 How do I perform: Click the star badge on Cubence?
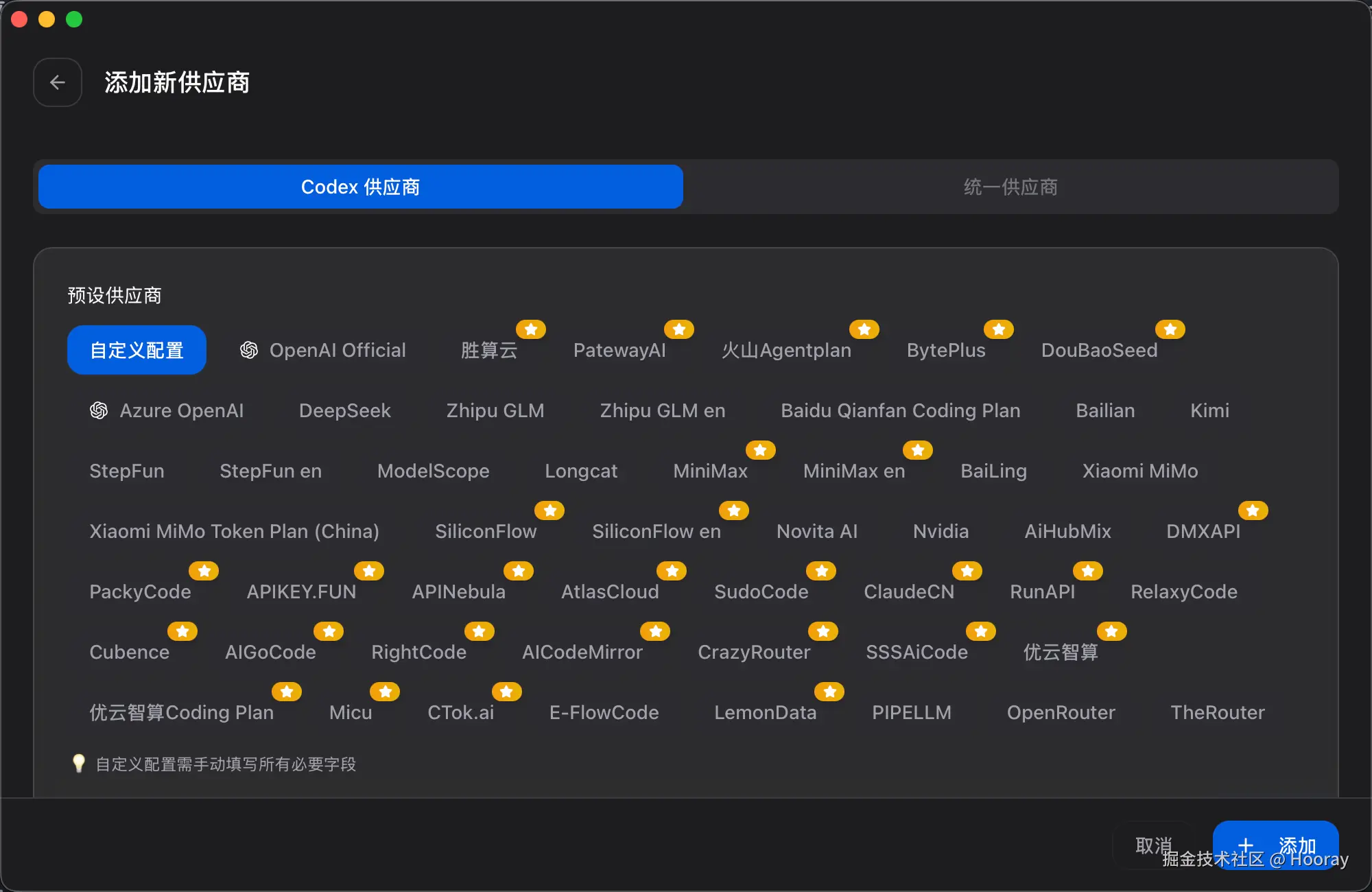[182, 631]
